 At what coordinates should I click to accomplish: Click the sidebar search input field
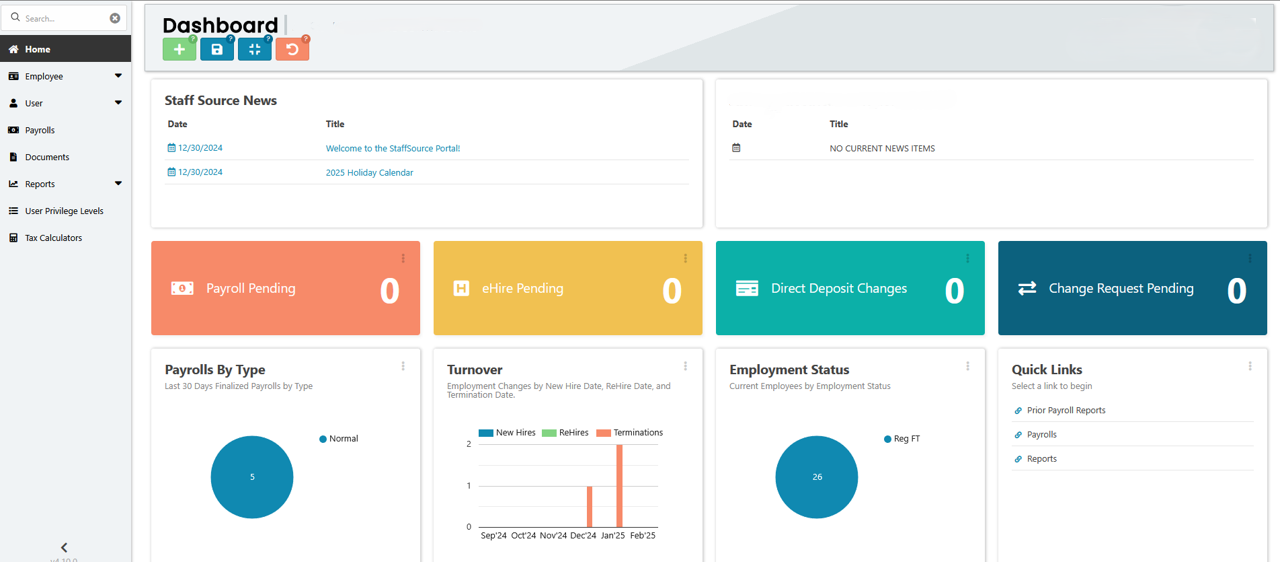click(62, 18)
